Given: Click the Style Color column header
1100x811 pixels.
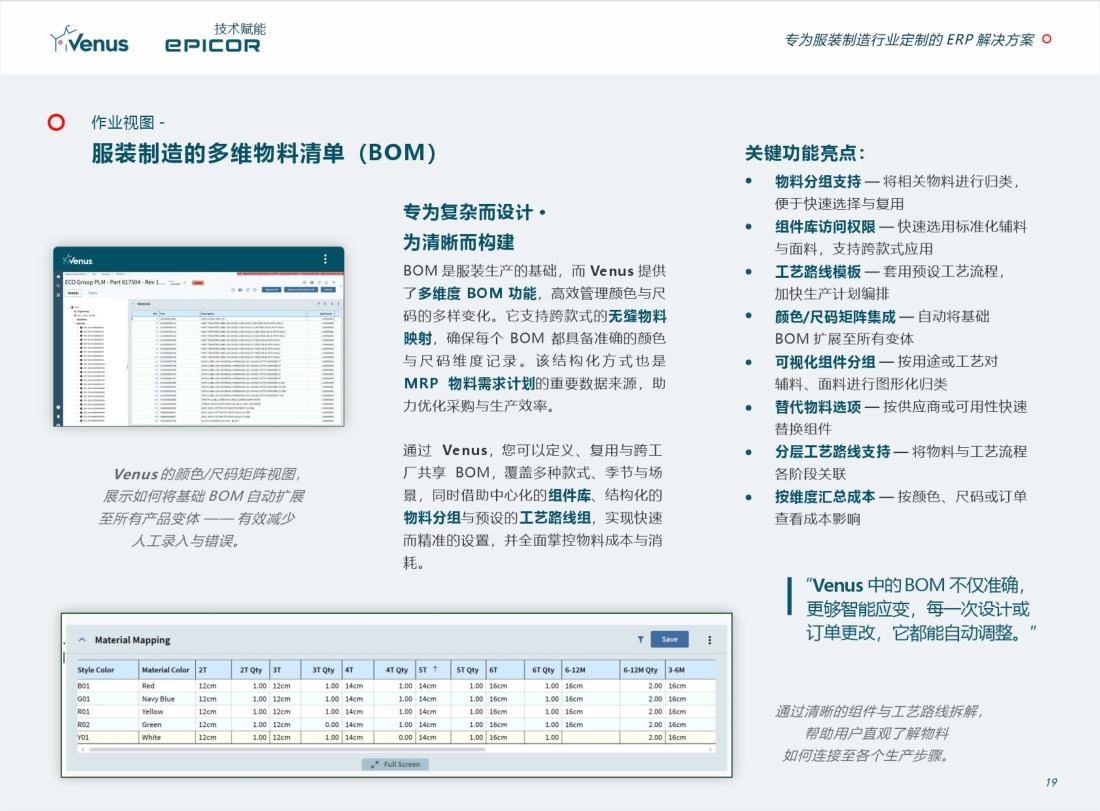Looking at the screenshot, I should (x=107, y=670).
